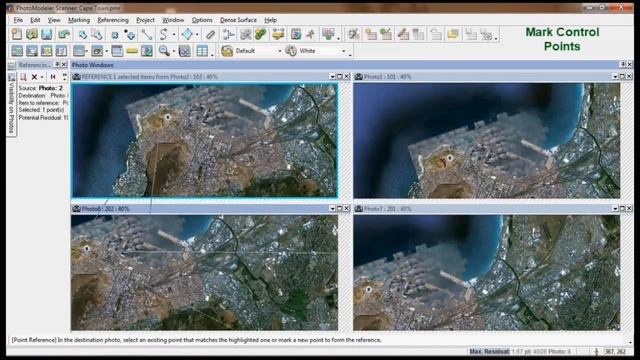The height and width of the screenshot is (360, 640).
Task: Close the Reference side panel
Action: click(64, 64)
